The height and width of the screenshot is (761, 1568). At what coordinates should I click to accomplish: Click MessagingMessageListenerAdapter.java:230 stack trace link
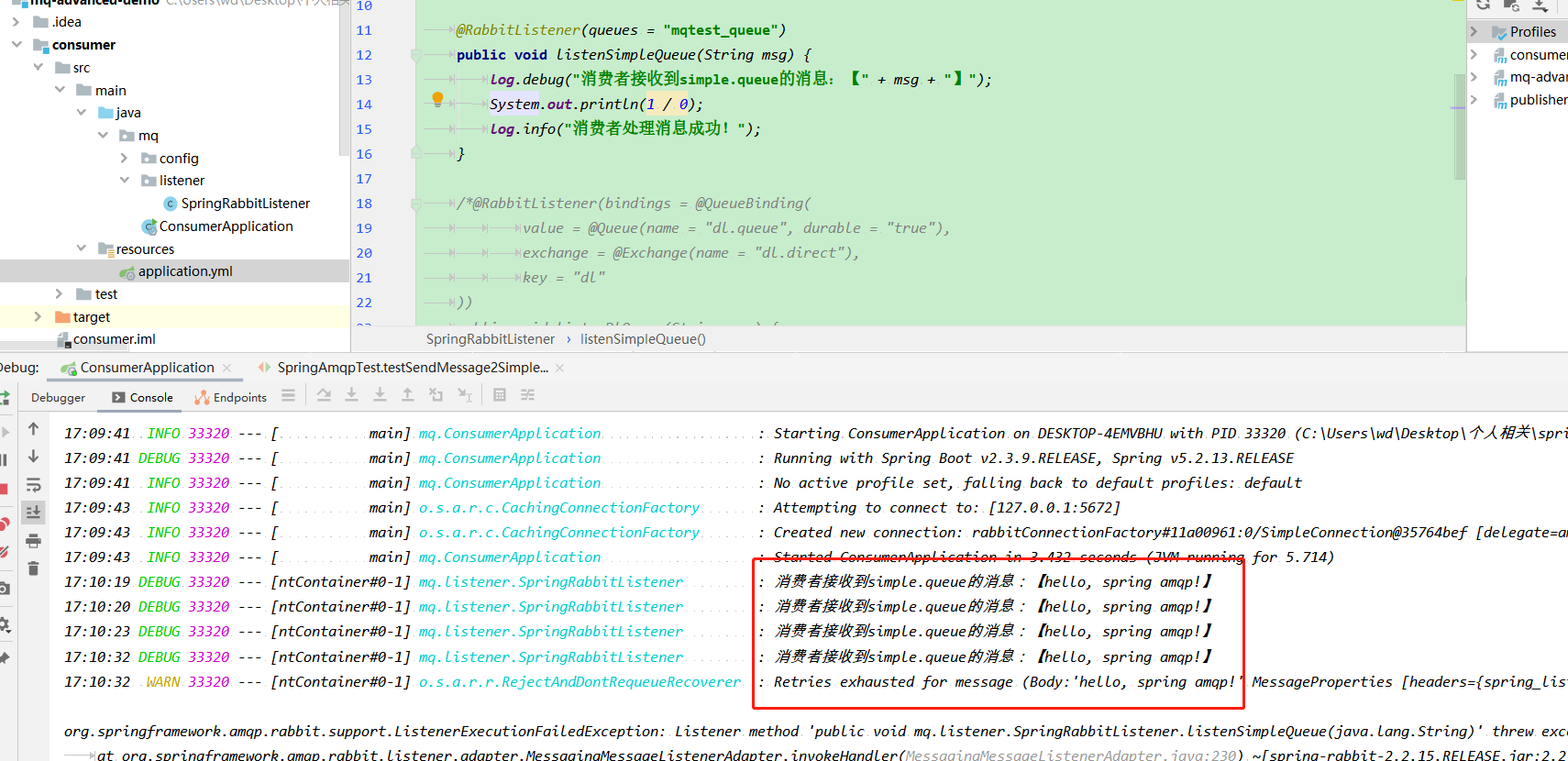pyautogui.click(x=1072, y=755)
